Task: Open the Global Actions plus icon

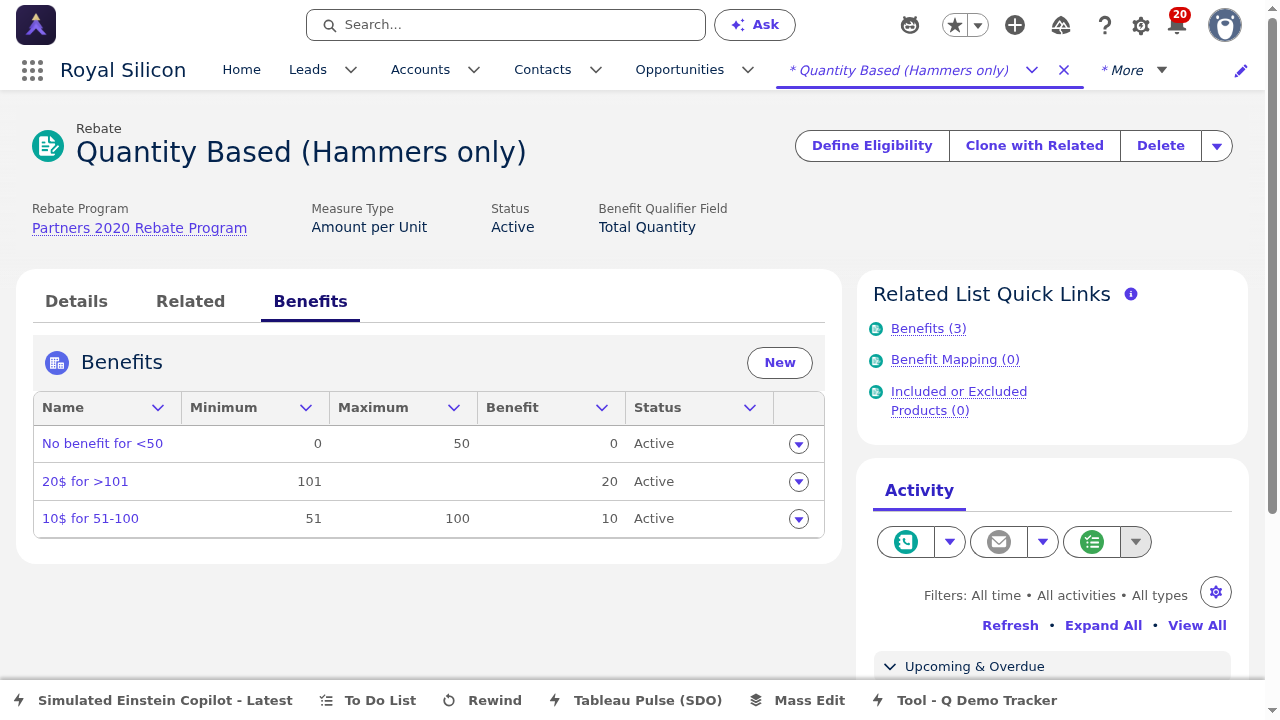Action: coord(1015,25)
